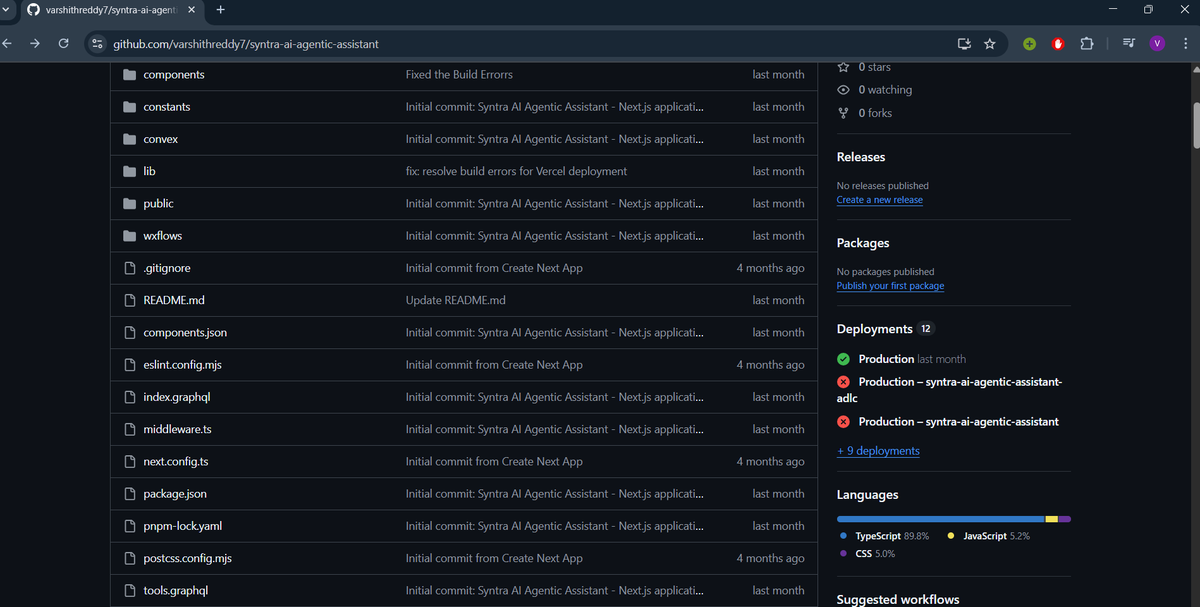The image size is (1200, 607).
Task: View site information icon in address bar
Action: 97,44
